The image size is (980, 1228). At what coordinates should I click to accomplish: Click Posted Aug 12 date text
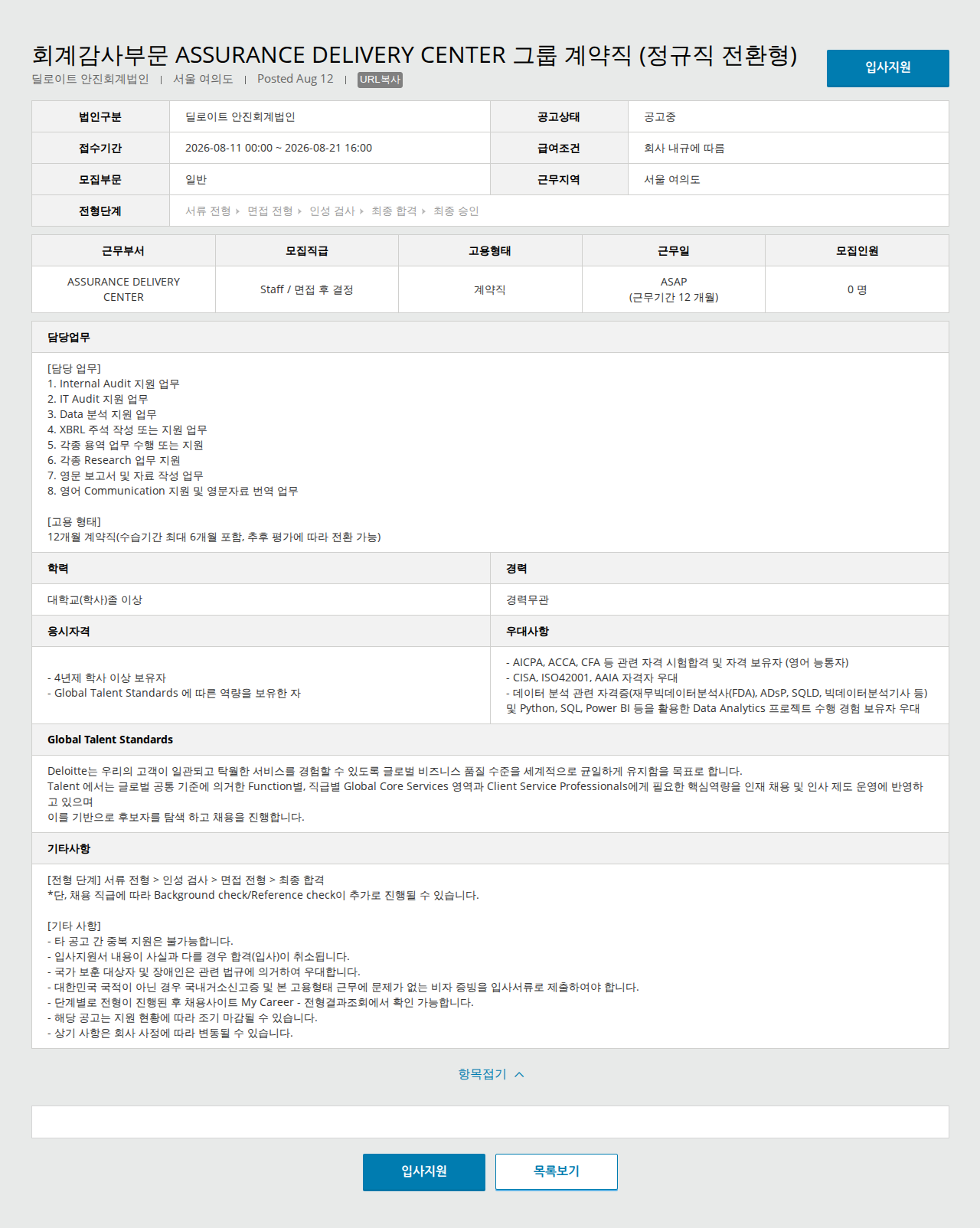point(296,79)
